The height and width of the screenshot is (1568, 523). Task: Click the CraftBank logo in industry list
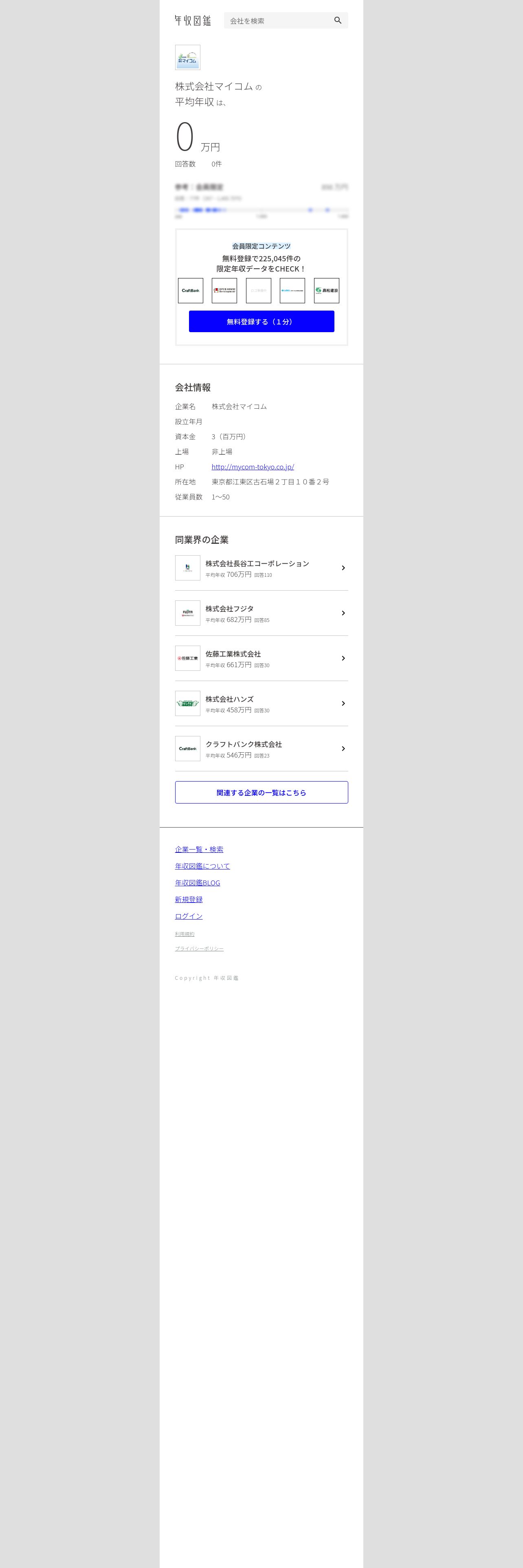(187, 748)
